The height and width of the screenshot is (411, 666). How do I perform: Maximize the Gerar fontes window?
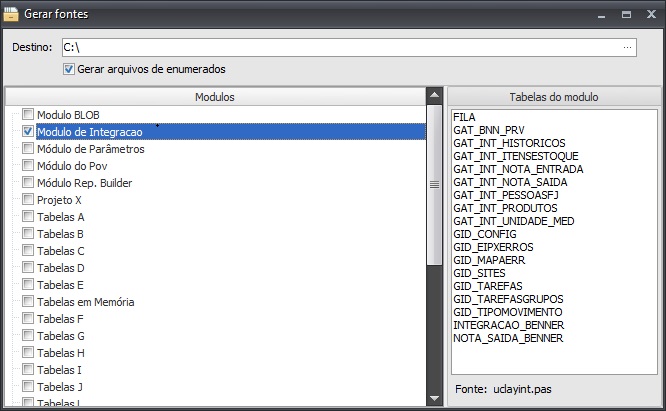click(625, 15)
